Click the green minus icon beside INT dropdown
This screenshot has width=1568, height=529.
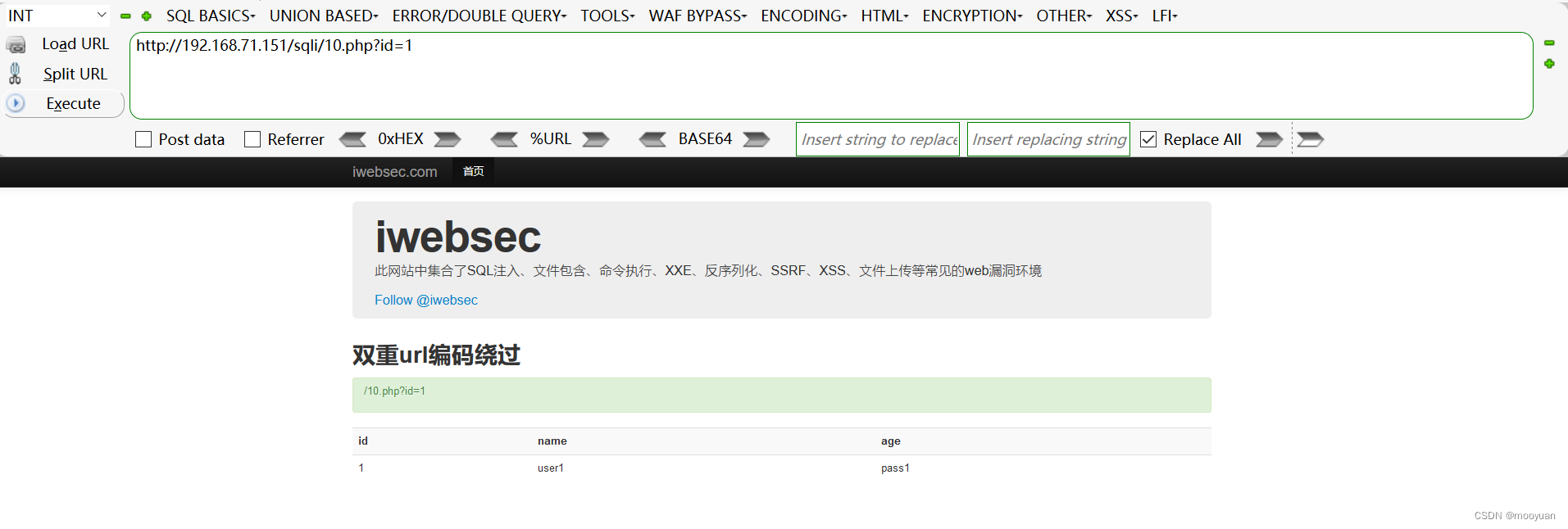[125, 16]
